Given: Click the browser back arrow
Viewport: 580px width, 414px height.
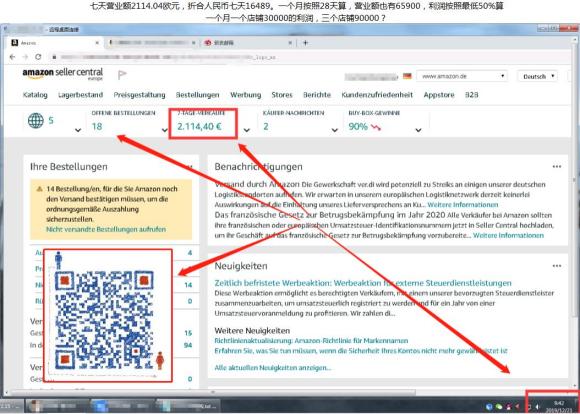Looking at the screenshot, I should 13,57.
